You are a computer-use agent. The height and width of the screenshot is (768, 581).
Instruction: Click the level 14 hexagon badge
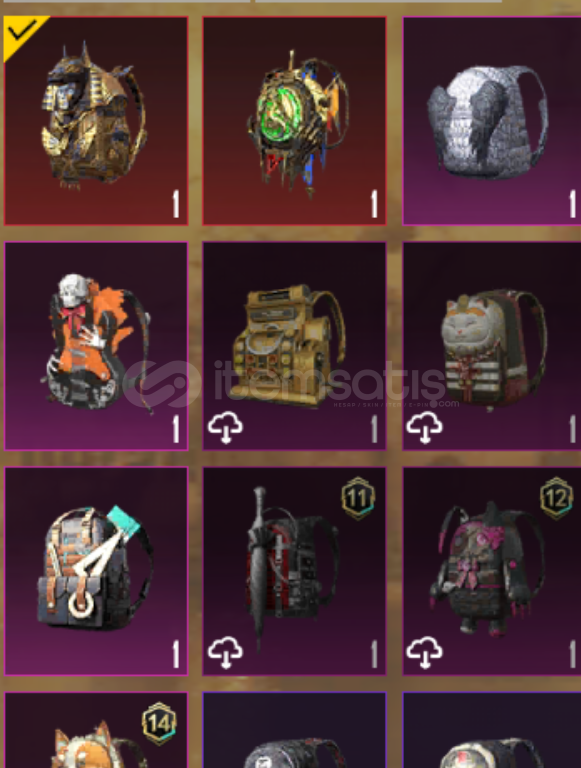tap(159, 723)
